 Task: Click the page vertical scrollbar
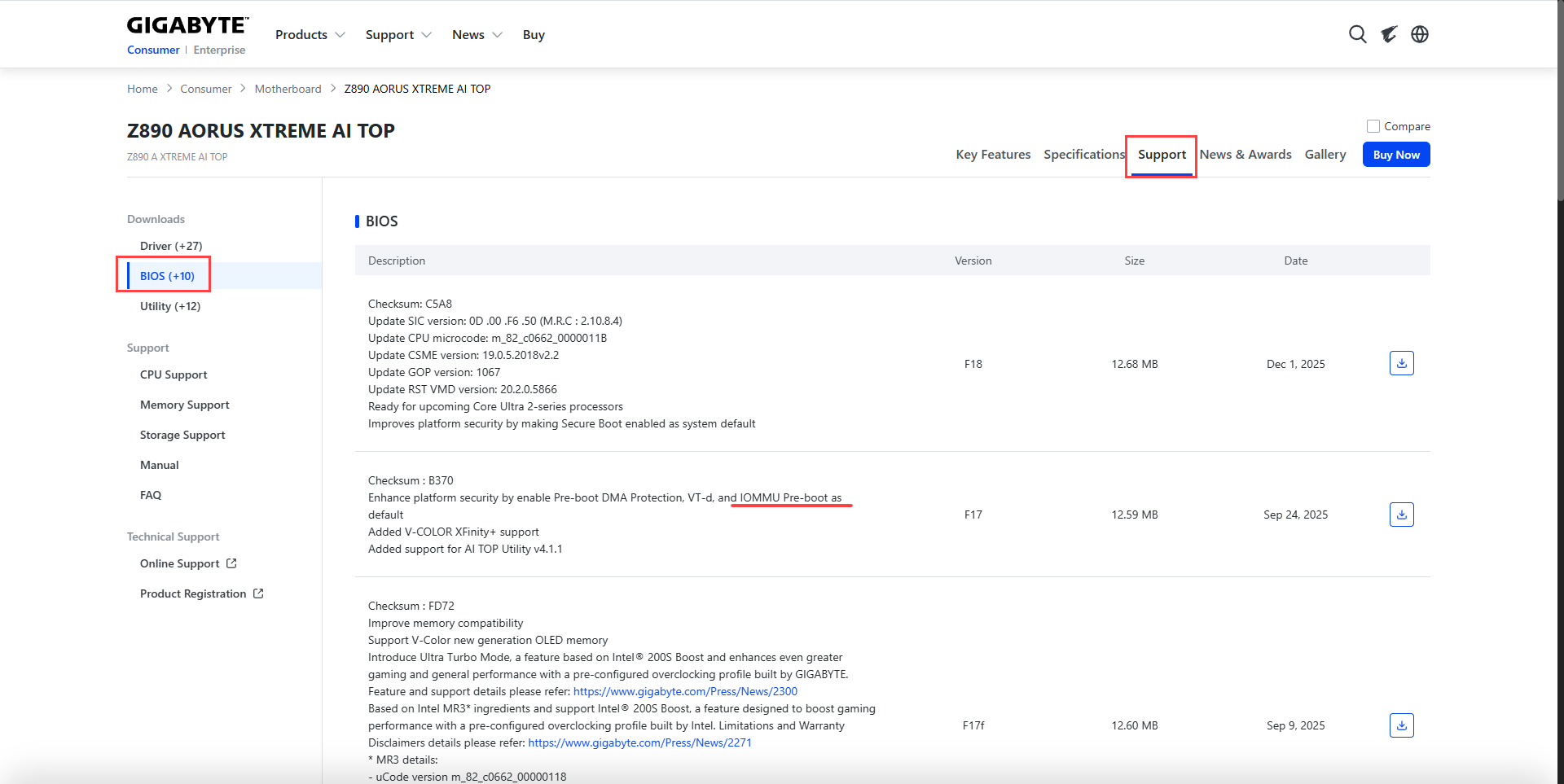(1559, 326)
